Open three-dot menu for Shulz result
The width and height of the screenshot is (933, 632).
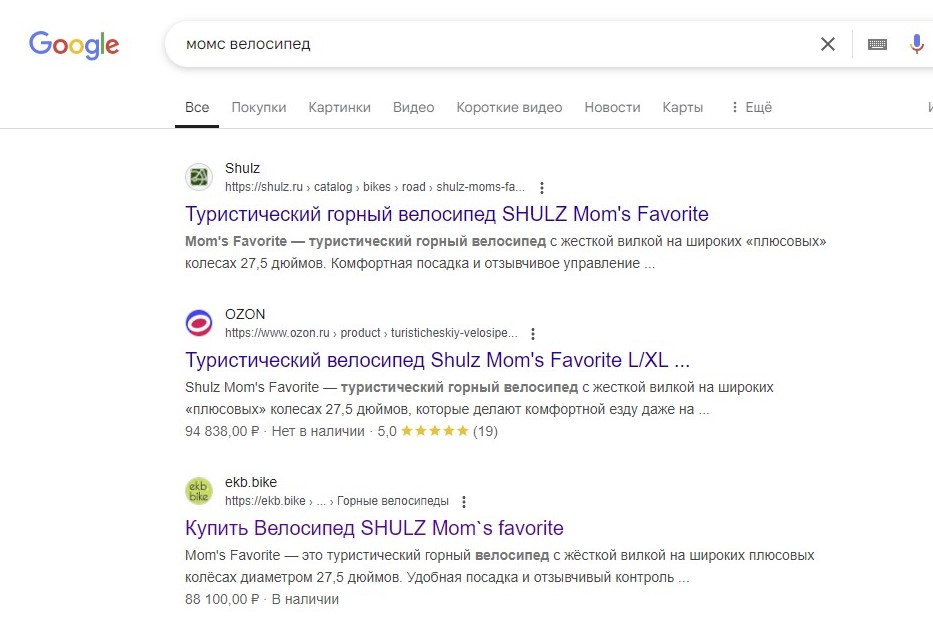point(541,187)
